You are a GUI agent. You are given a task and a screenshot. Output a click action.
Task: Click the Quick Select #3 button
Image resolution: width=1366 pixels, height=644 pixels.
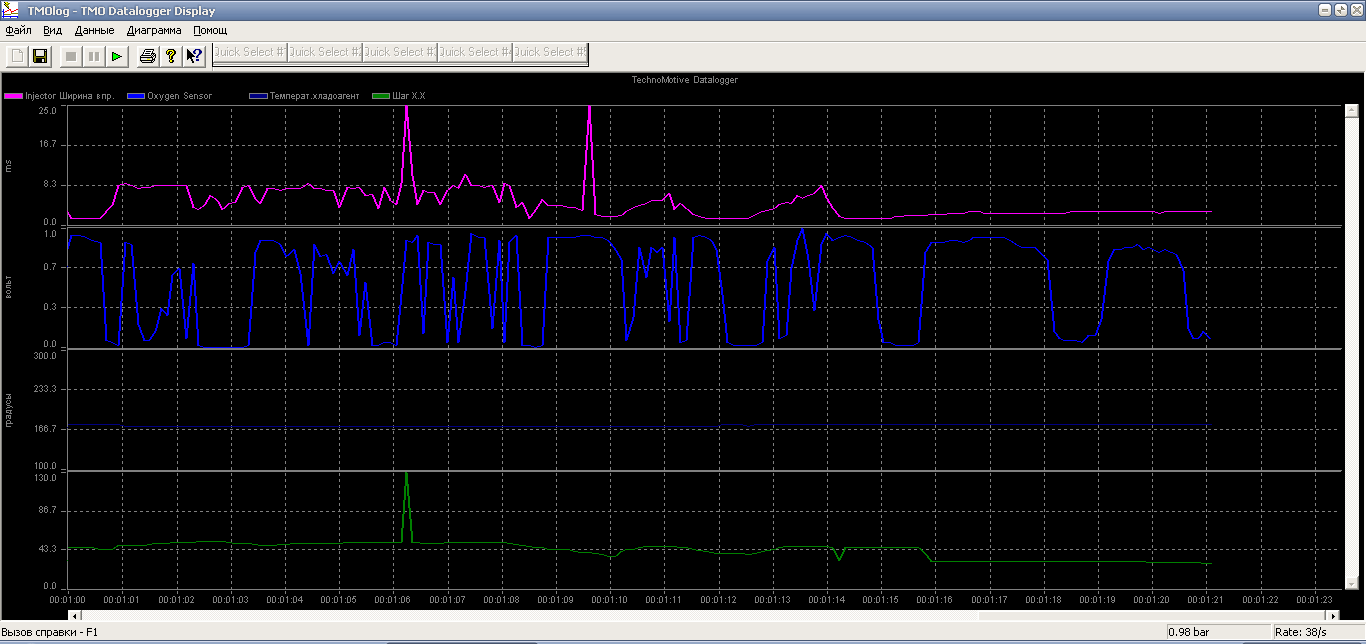click(x=400, y=52)
